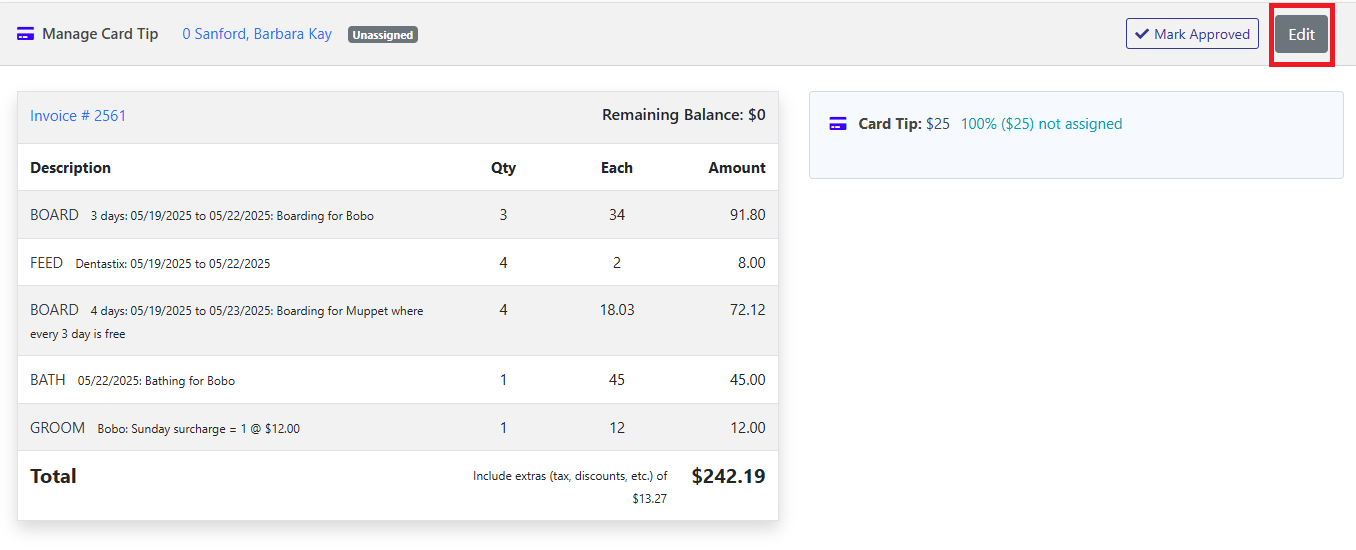Image resolution: width=1356 pixels, height=550 pixels.
Task: Click the Amount column header
Action: click(737, 168)
